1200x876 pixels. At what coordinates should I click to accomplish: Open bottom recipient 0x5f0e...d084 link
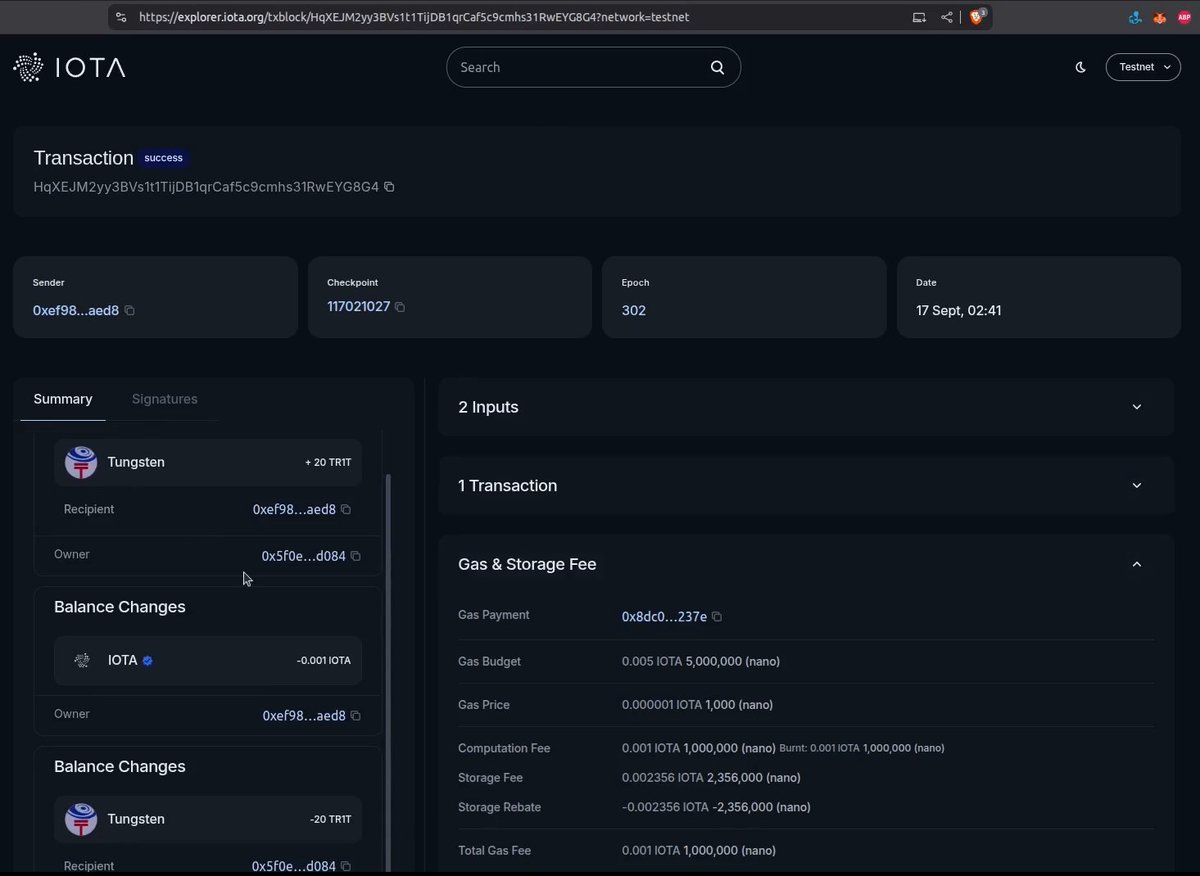(x=294, y=866)
